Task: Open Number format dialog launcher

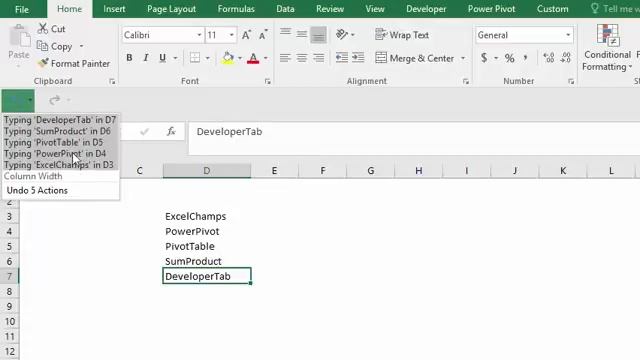Action: (x=571, y=82)
